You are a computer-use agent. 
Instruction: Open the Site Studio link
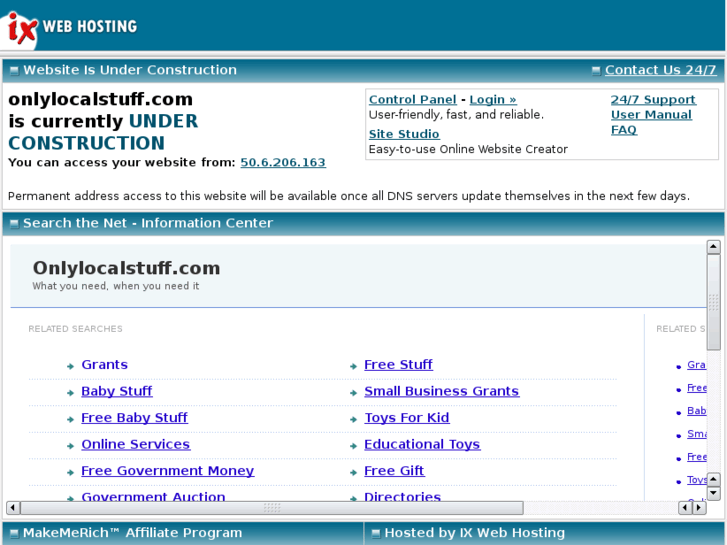[404, 134]
